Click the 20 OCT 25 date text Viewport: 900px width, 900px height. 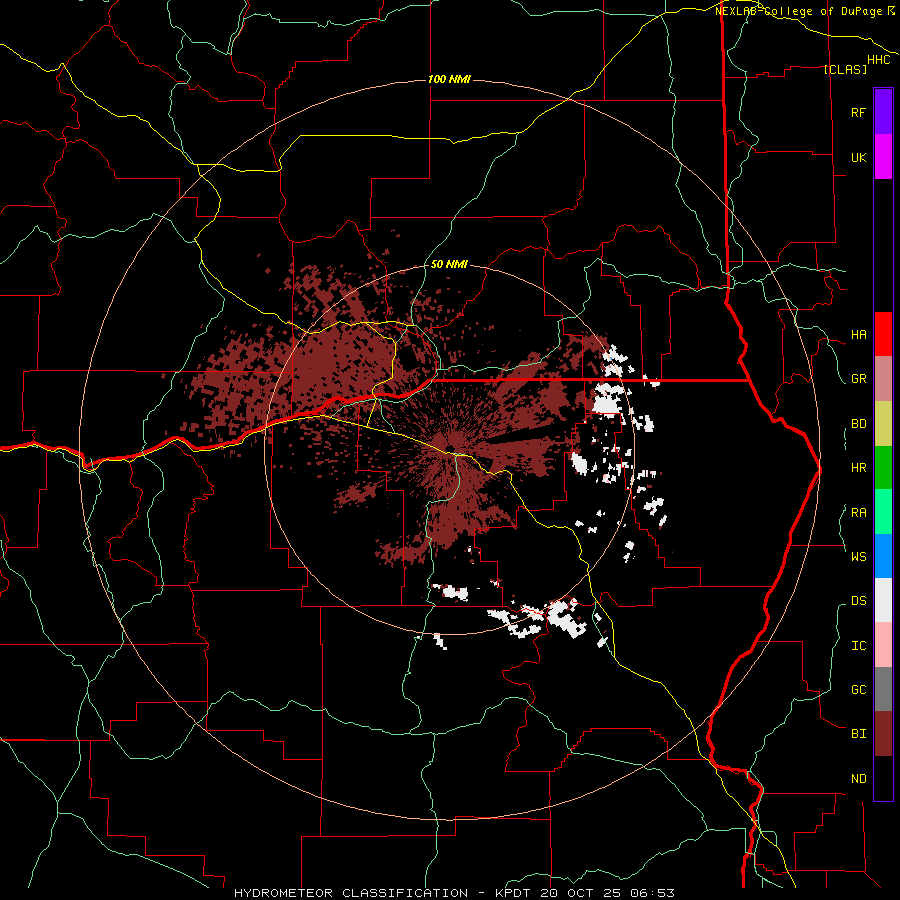583,893
